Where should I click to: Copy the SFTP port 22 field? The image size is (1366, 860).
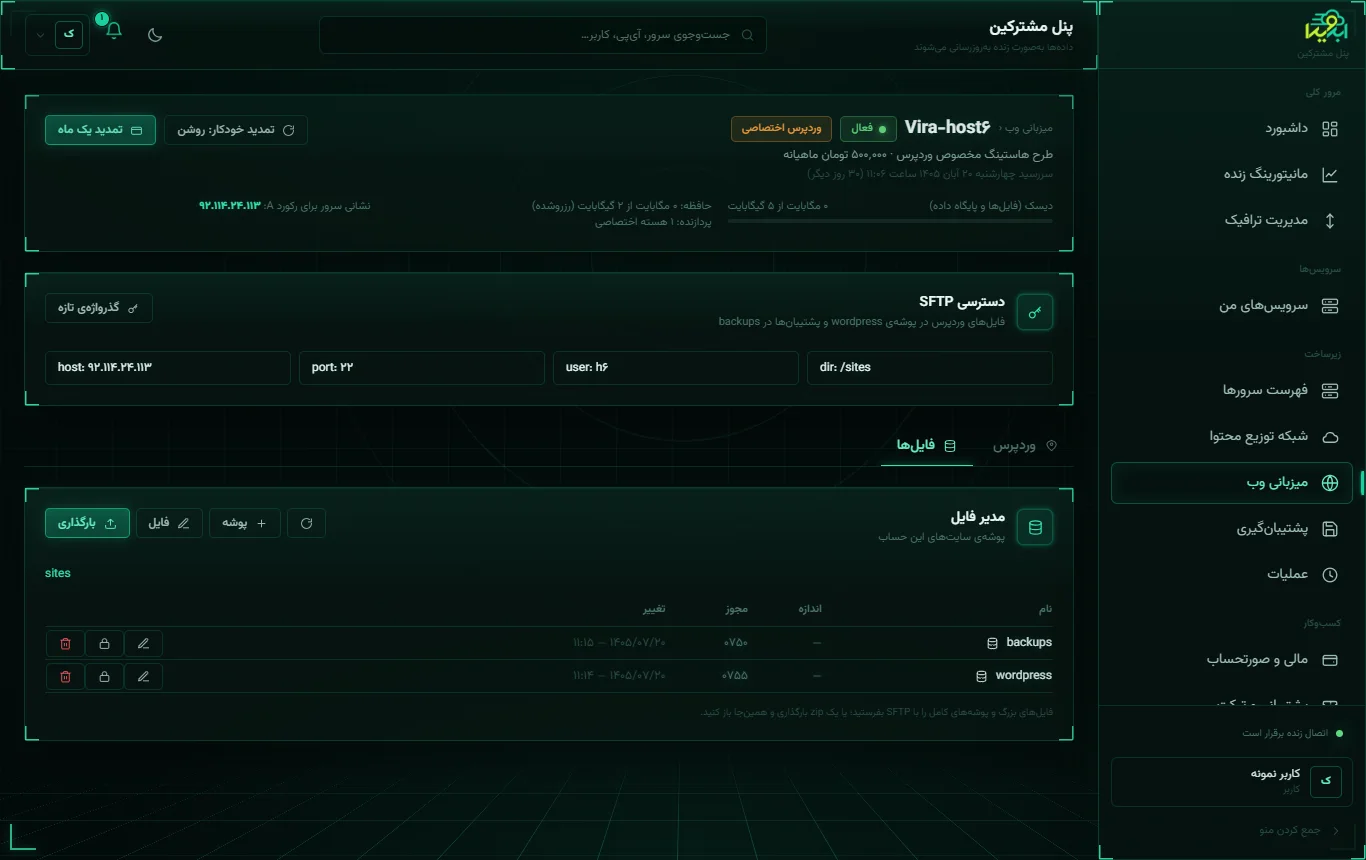[x=422, y=367]
